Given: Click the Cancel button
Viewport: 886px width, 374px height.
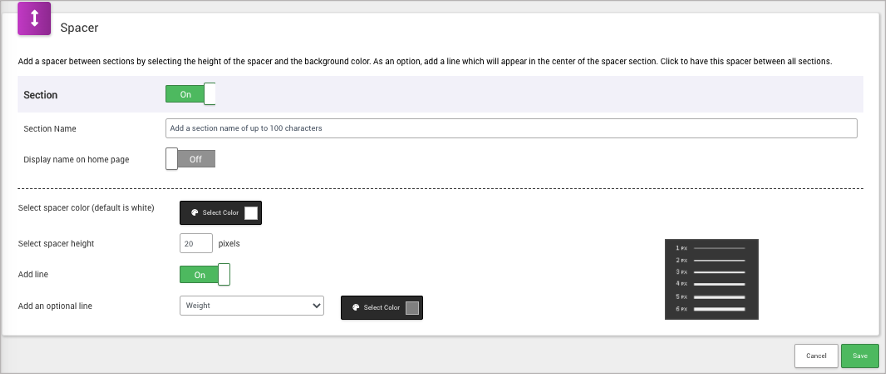Looking at the screenshot, I should pyautogui.click(x=816, y=356).
